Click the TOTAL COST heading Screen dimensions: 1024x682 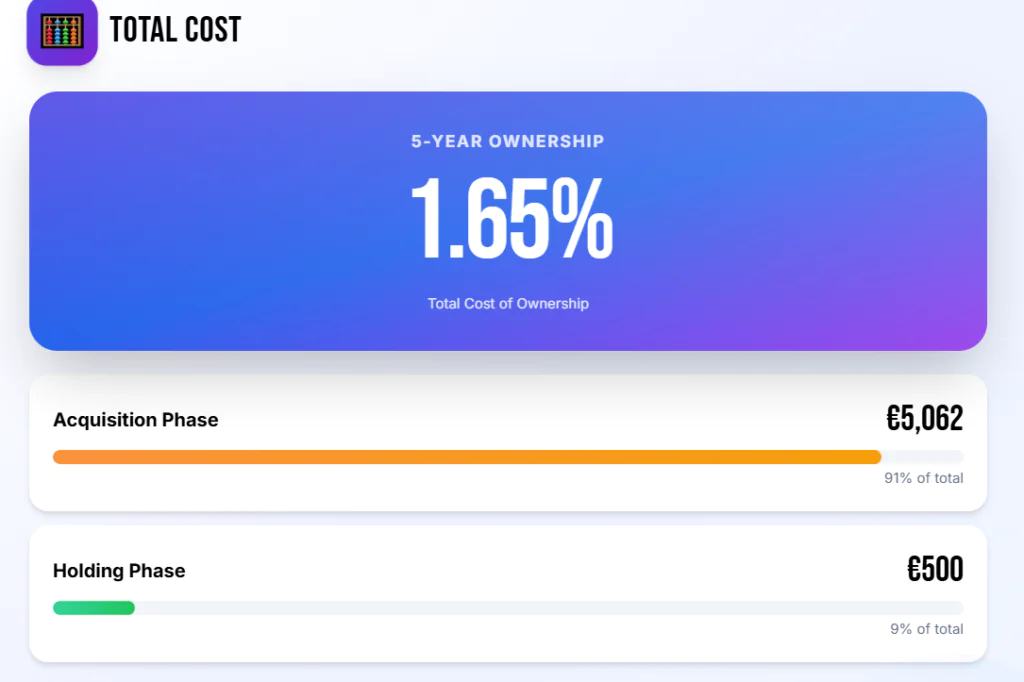[175, 30]
